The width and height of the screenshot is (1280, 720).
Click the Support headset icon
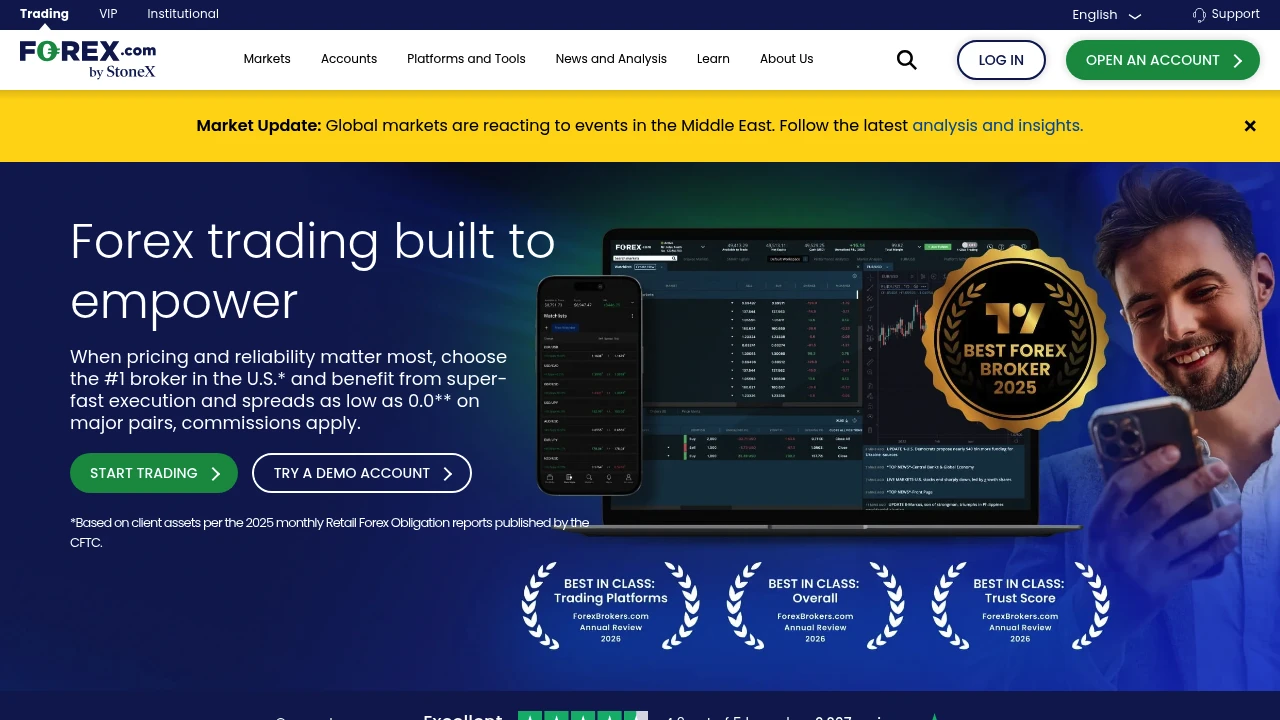(x=1199, y=15)
